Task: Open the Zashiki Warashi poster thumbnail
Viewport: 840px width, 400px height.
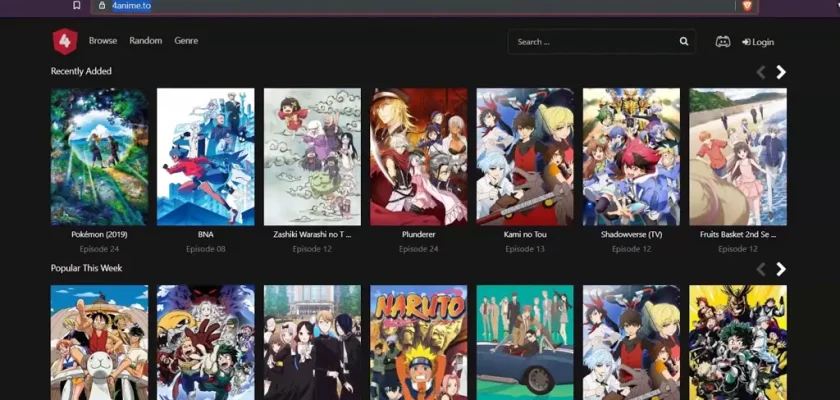Action: (x=312, y=157)
